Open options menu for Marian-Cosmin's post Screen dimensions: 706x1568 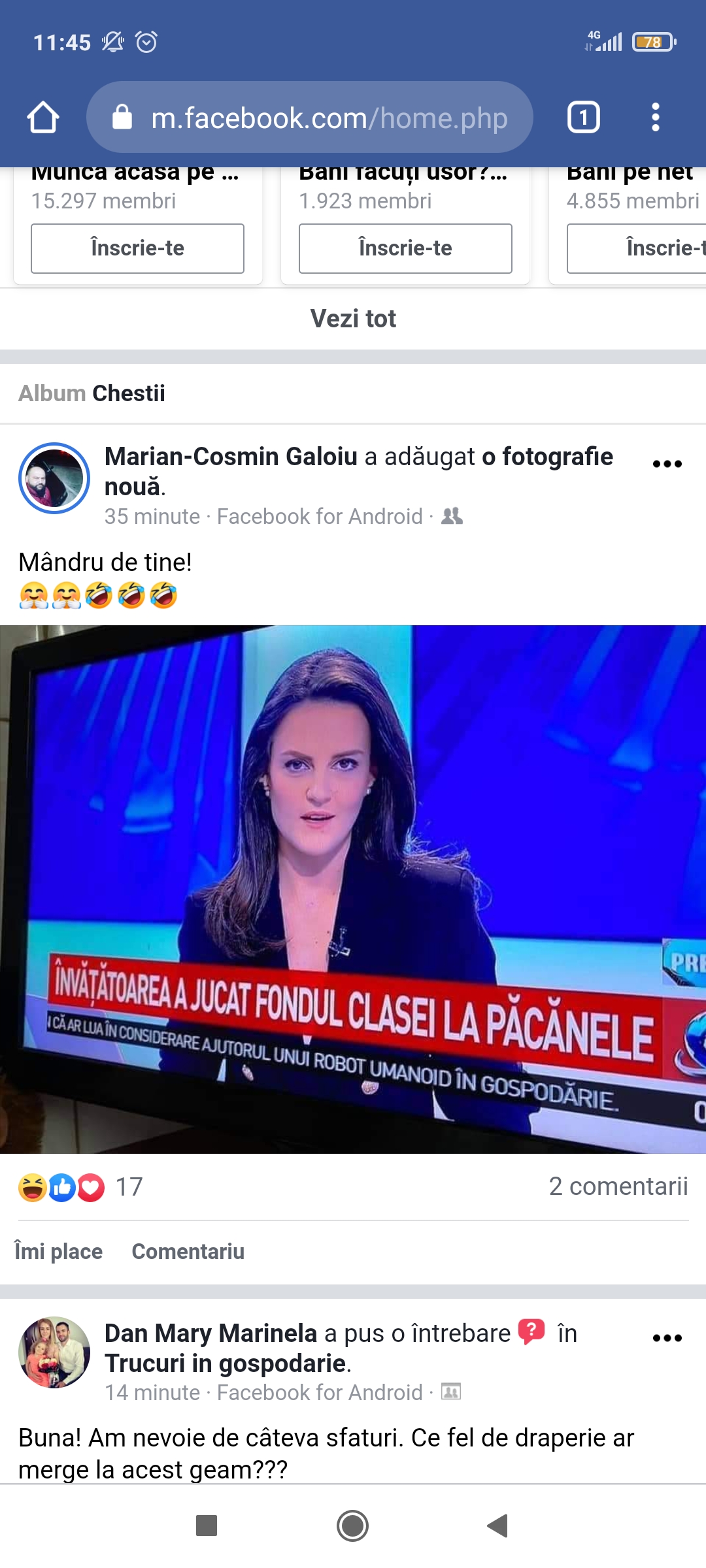click(667, 464)
